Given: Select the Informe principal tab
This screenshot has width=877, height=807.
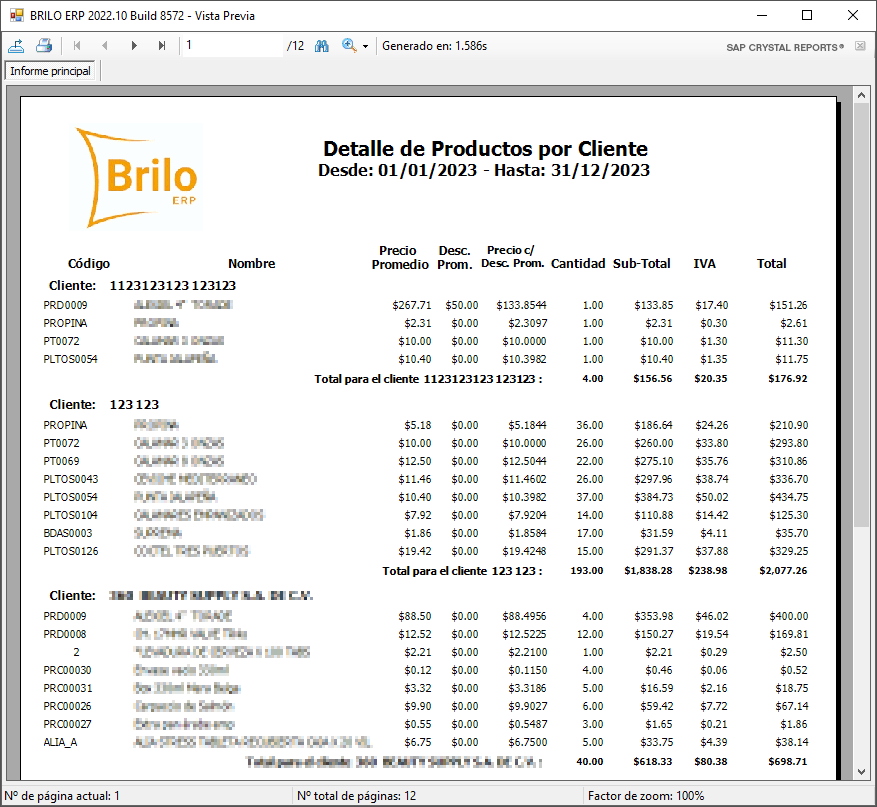Looking at the screenshot, I should click(48, 71).
